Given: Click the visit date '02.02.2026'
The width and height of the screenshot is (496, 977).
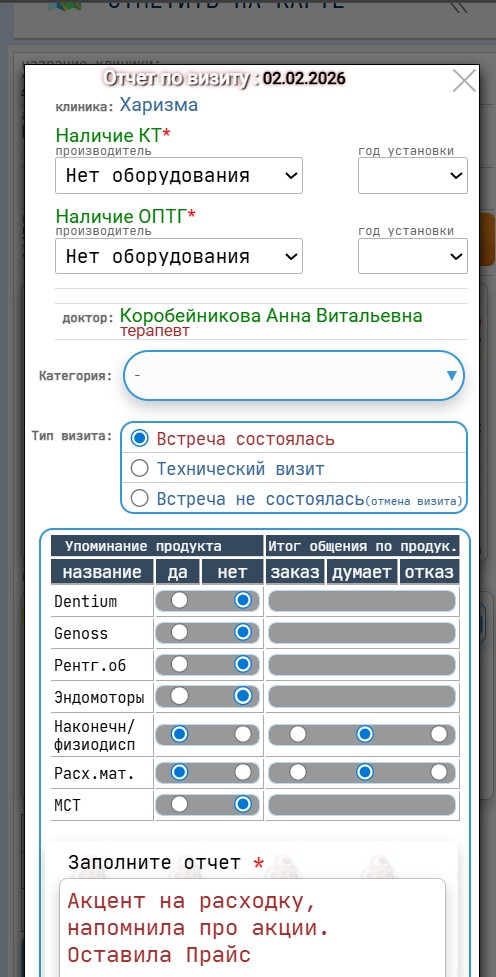Looking at the screenshot, I should coord(303,79).
